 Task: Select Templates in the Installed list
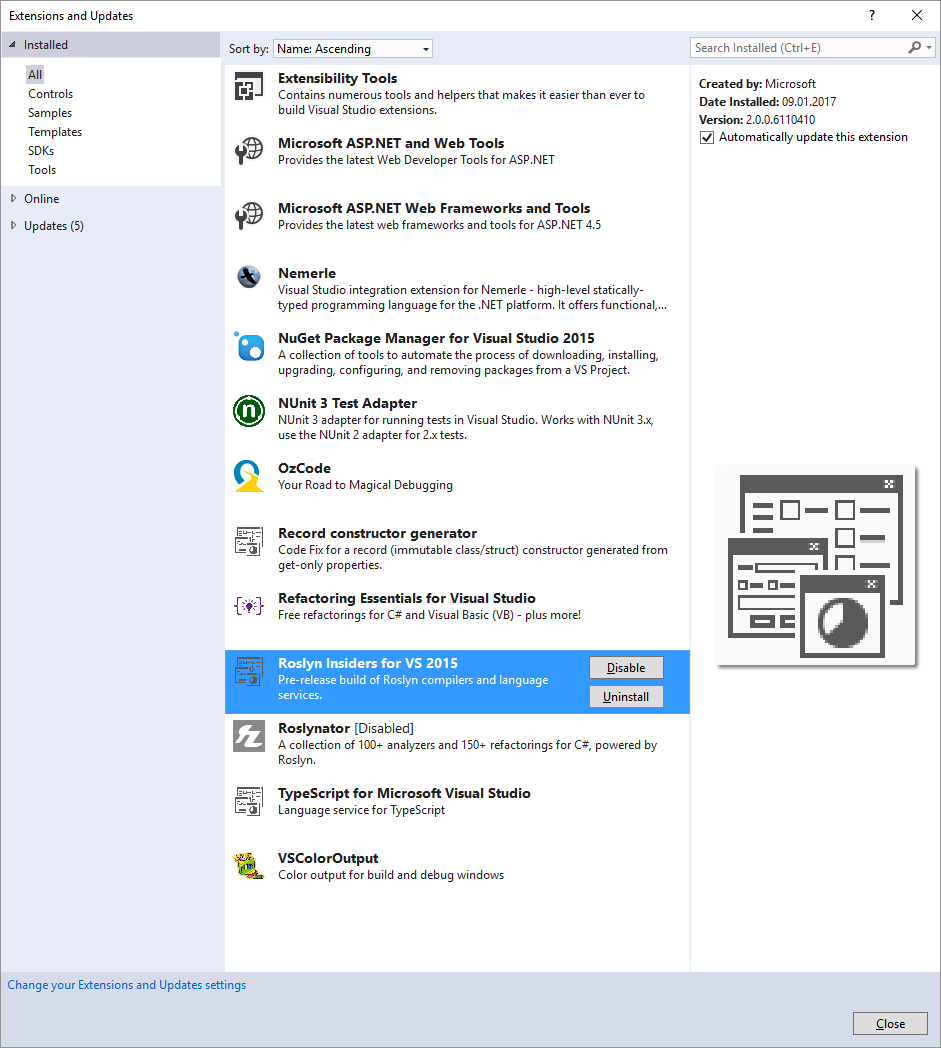(55, 132)
